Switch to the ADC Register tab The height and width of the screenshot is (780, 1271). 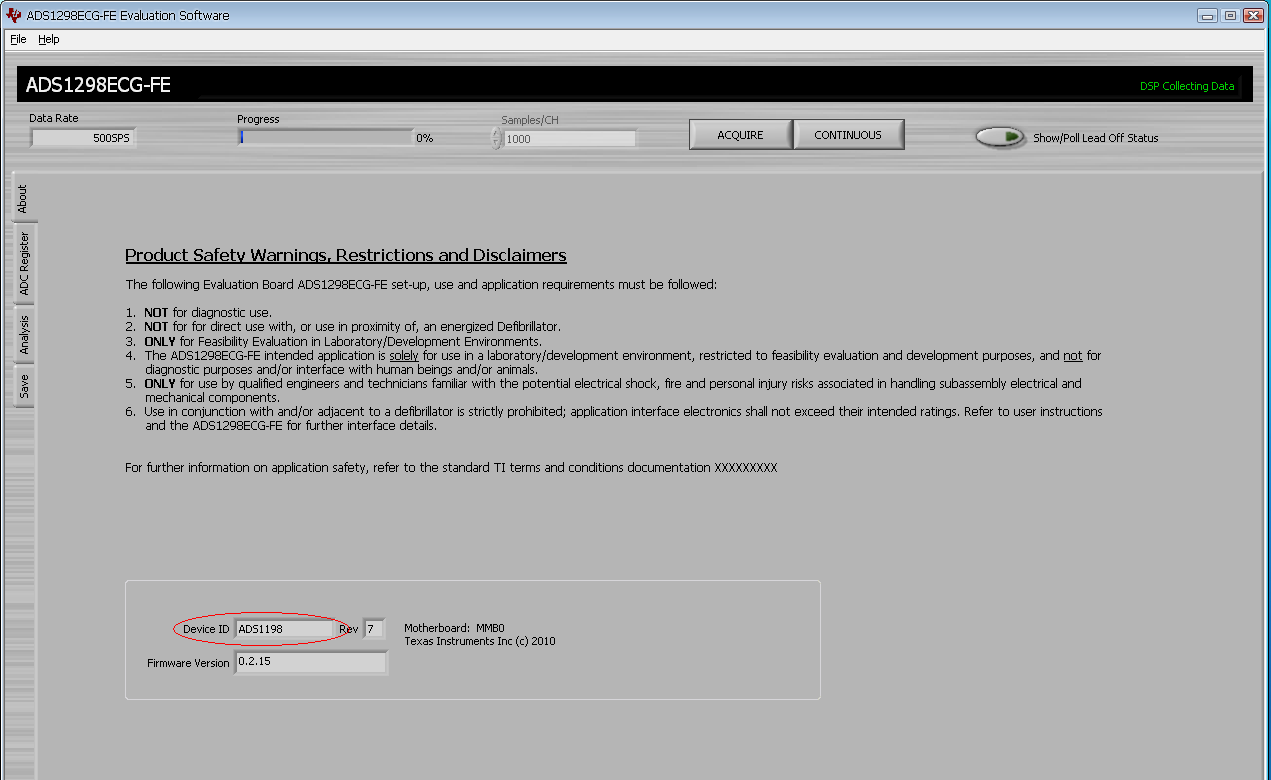click(x=23, y=264)
